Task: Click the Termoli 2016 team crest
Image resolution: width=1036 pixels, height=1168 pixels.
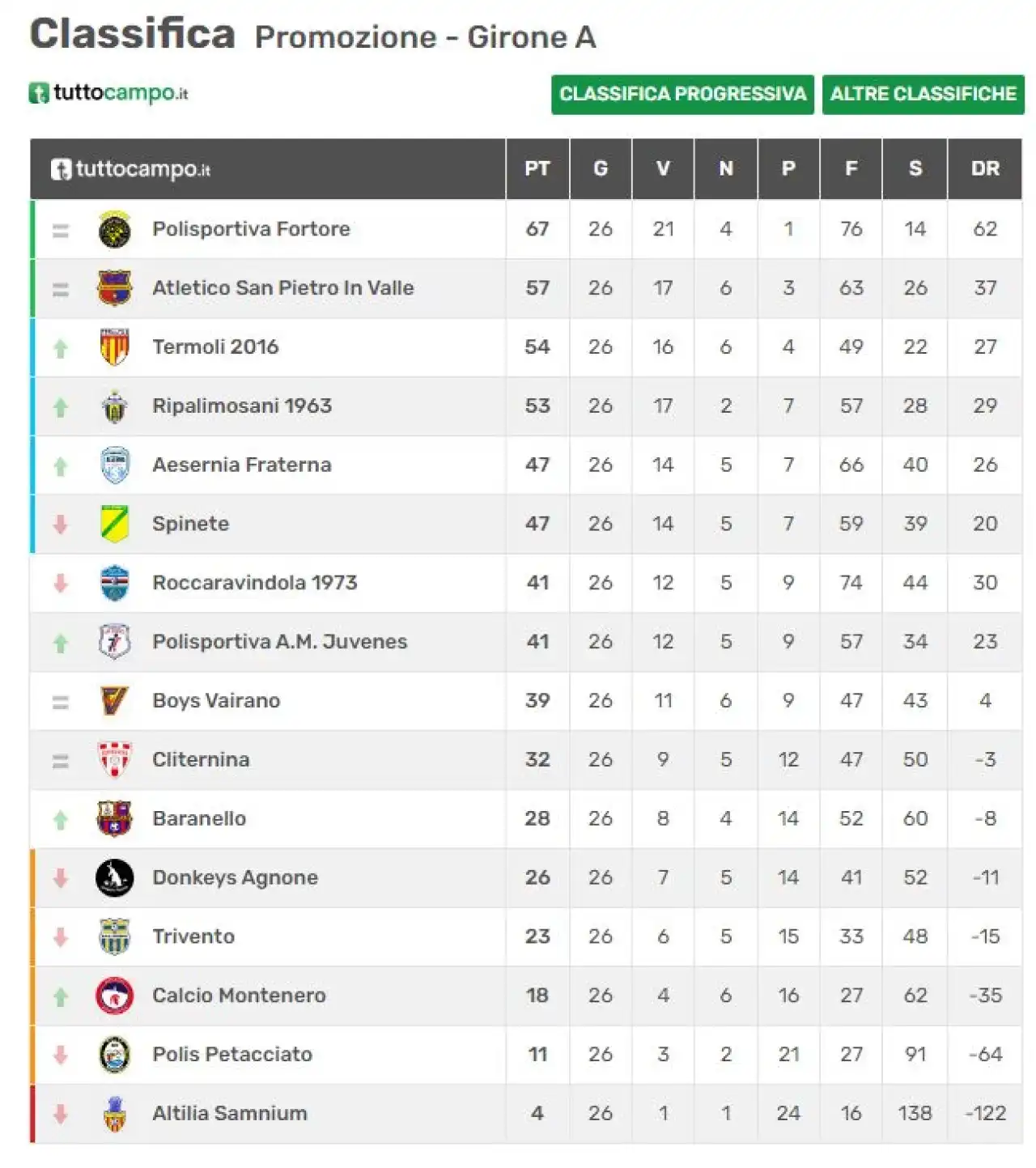Action: click(x=114, y=347)
